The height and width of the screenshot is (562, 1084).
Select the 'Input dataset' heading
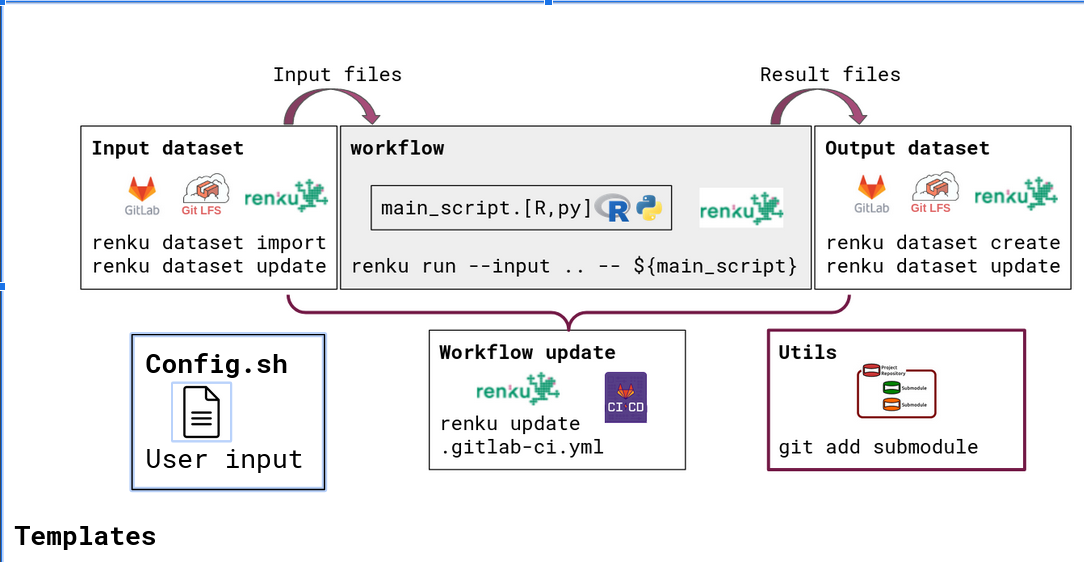(x=168, y=148)
